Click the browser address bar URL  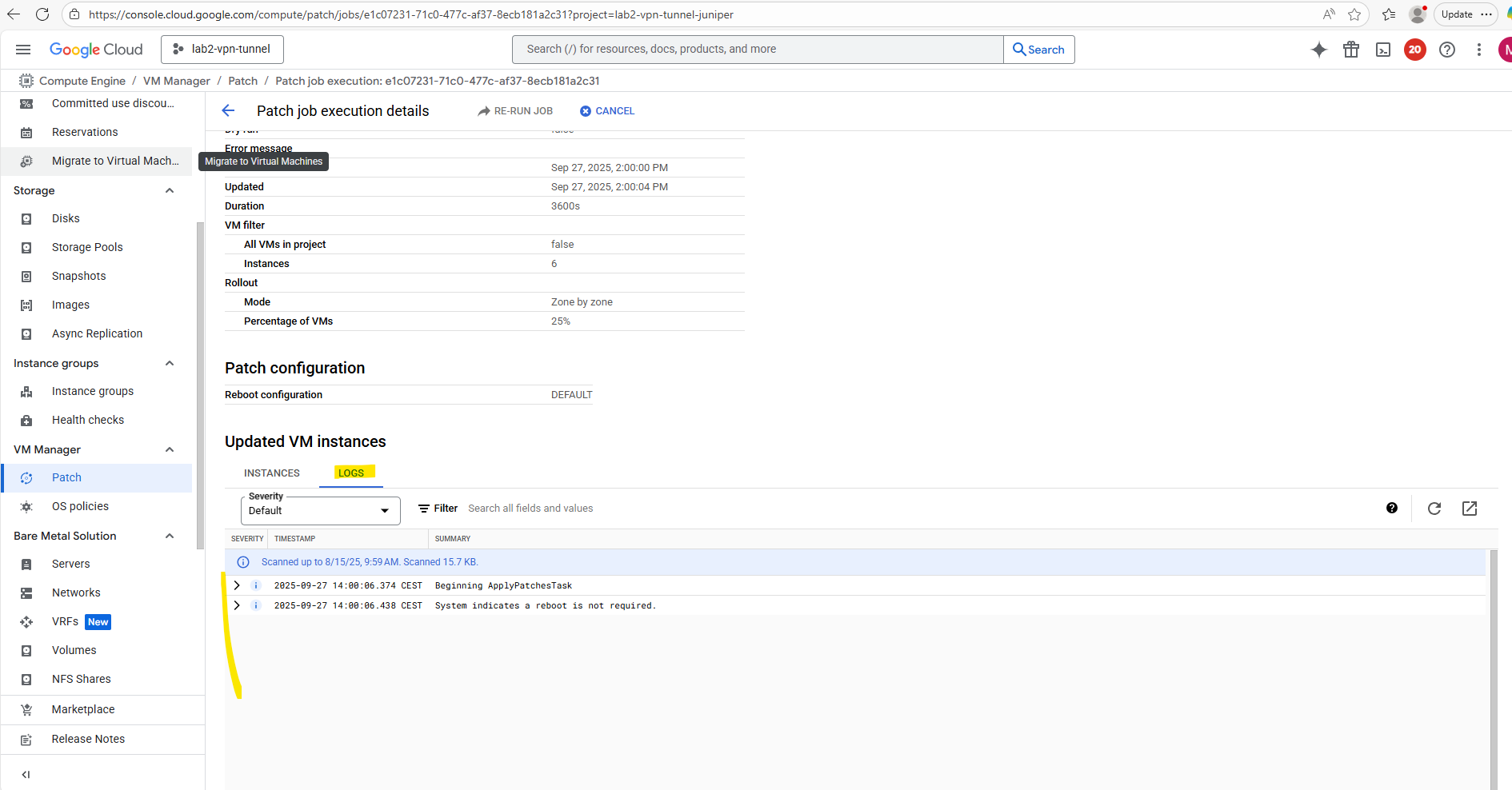point(411,14)
